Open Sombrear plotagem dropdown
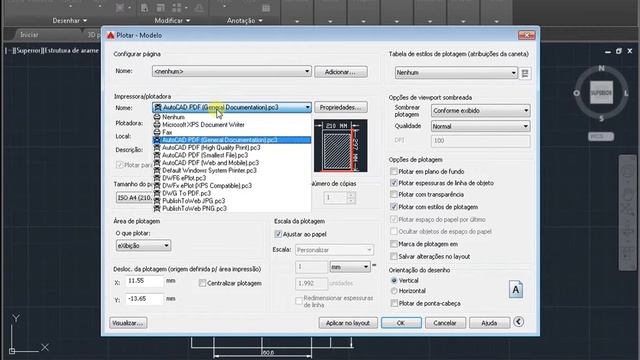640x360 pixels. tap(480, 111)
